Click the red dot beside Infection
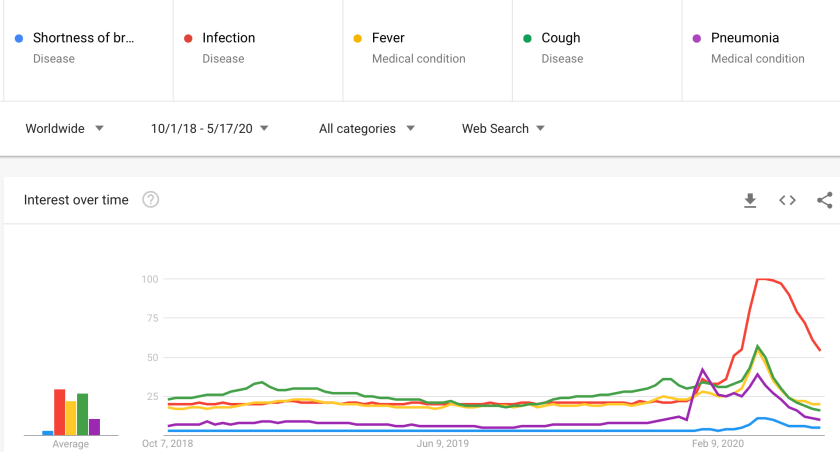The image size is (840, 452). pyautogui.click(x=188, y=39)
